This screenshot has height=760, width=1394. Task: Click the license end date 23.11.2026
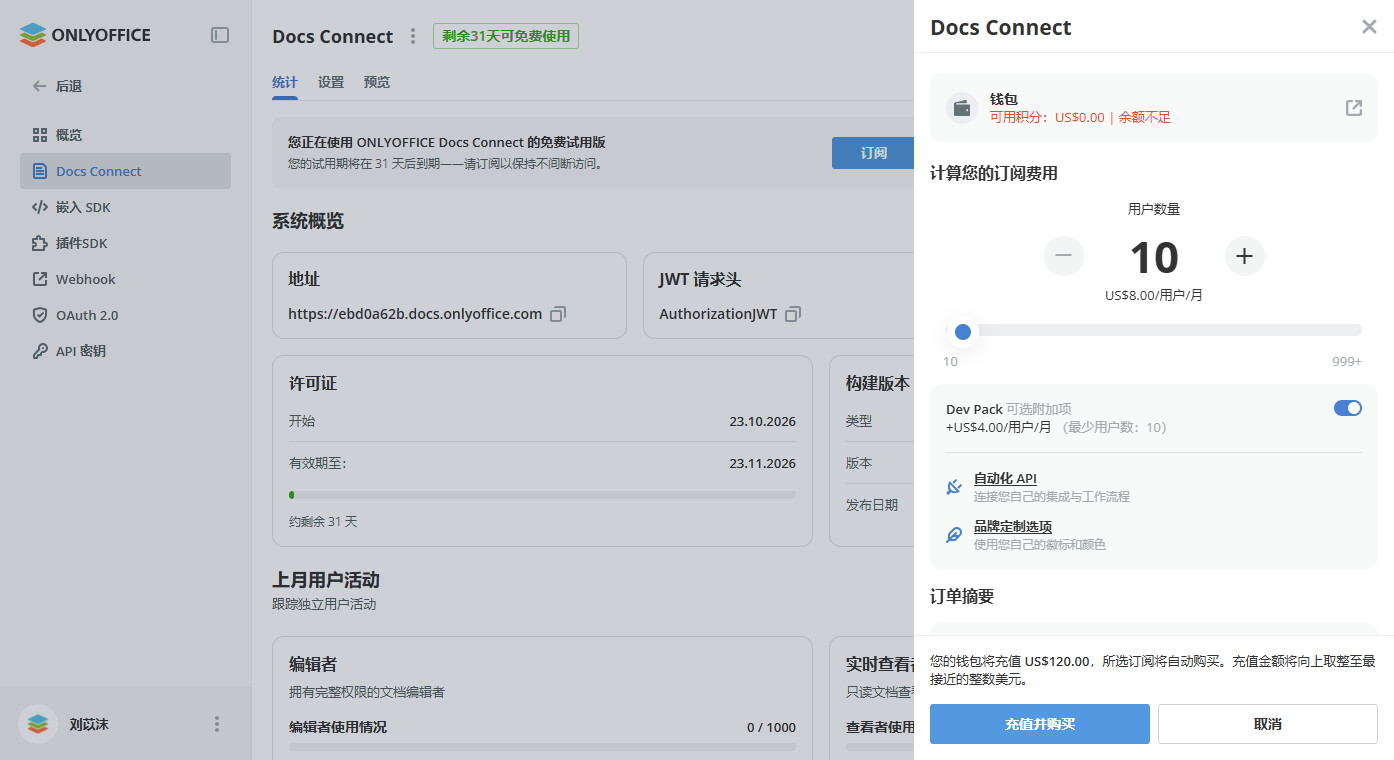(763, 464)
